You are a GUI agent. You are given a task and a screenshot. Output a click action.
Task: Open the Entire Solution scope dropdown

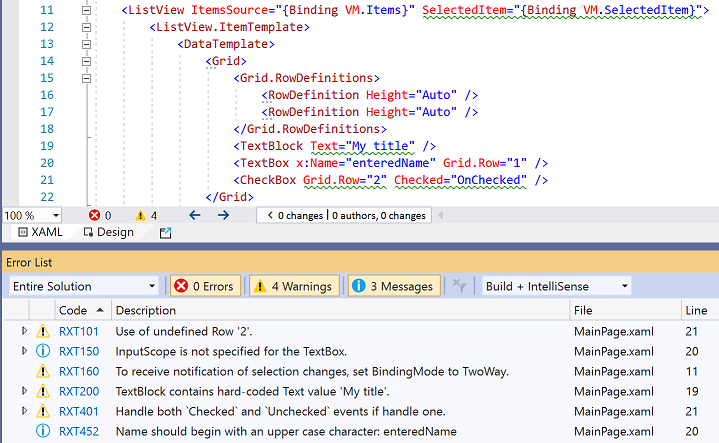(84, 286)
